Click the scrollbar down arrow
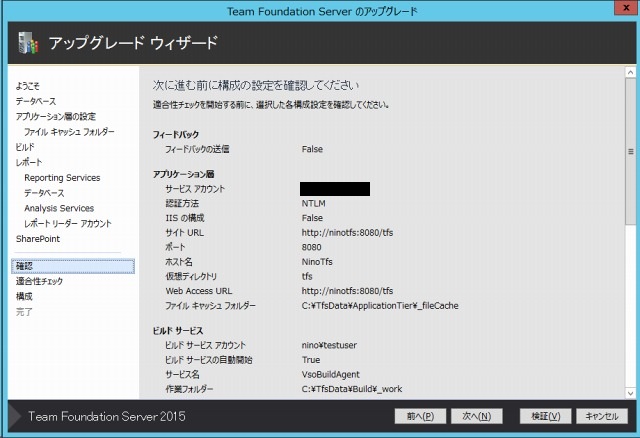 [631, 394]
